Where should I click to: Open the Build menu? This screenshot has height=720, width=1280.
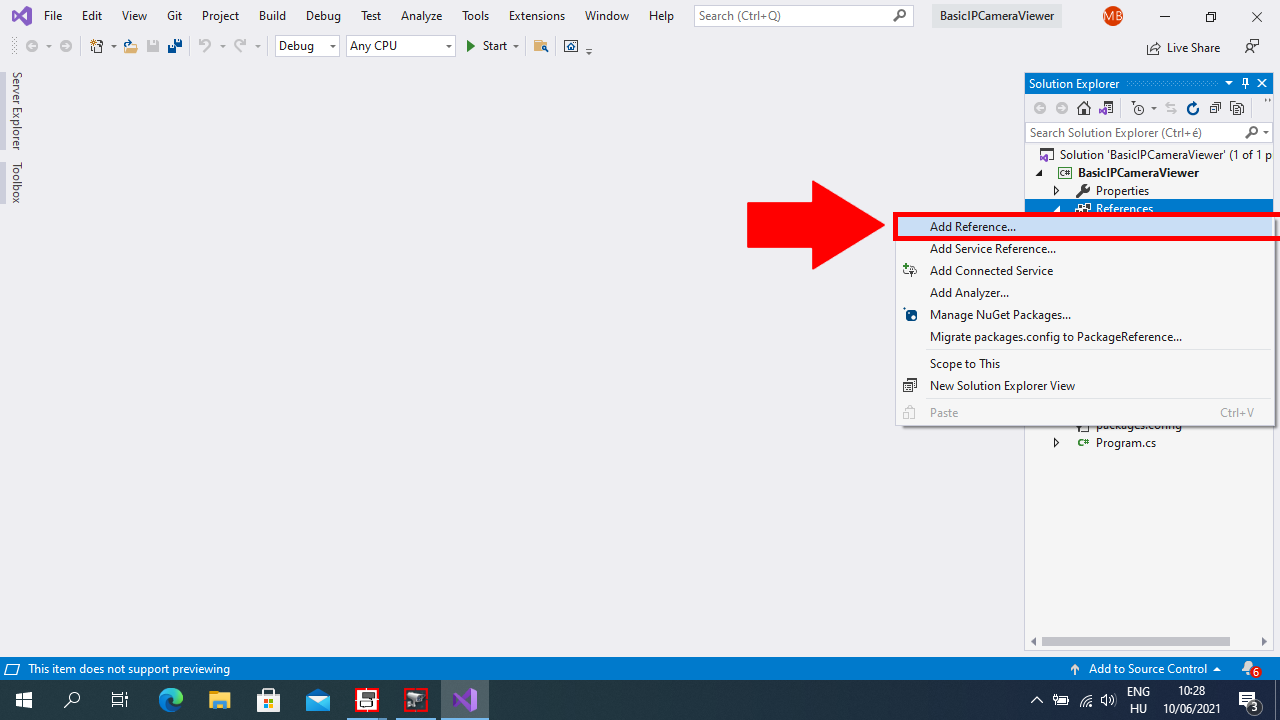[272, 16]
